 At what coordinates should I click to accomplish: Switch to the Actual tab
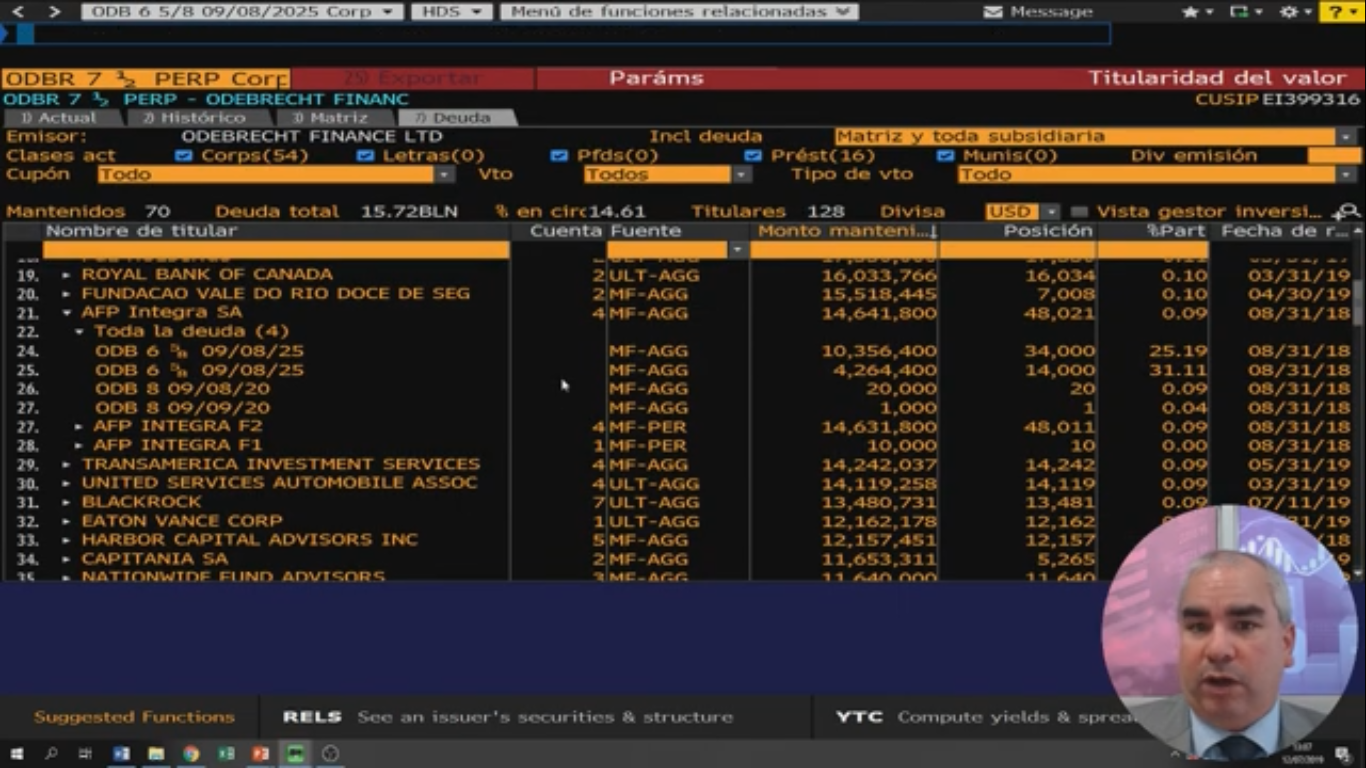pyautogui.click(x=62, y=118)
